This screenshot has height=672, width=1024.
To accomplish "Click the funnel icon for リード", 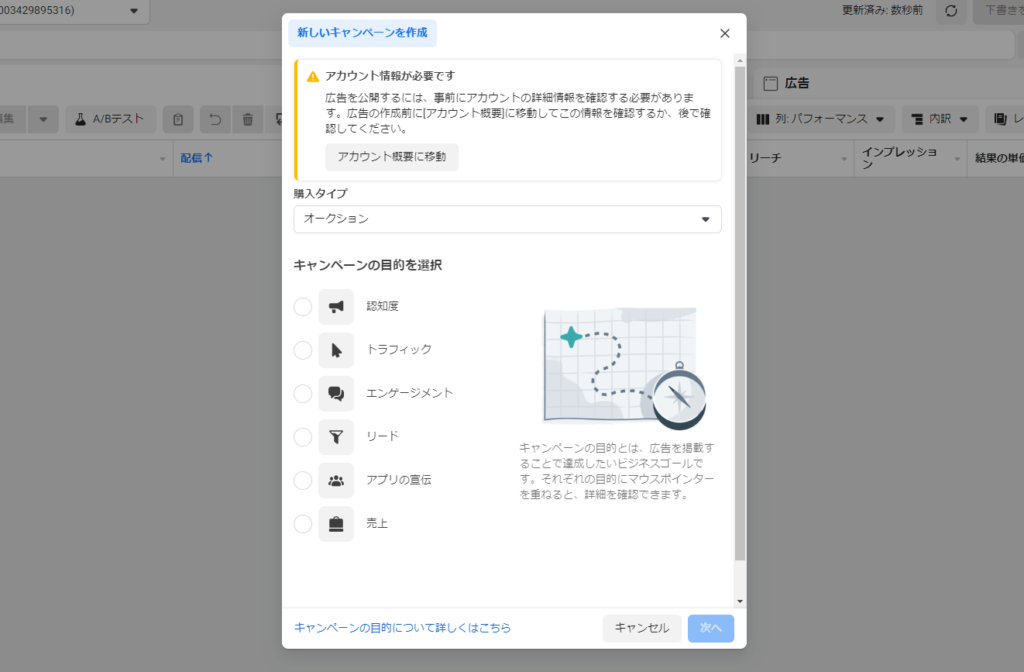I will pyautogui.click(x=336, y=437).
